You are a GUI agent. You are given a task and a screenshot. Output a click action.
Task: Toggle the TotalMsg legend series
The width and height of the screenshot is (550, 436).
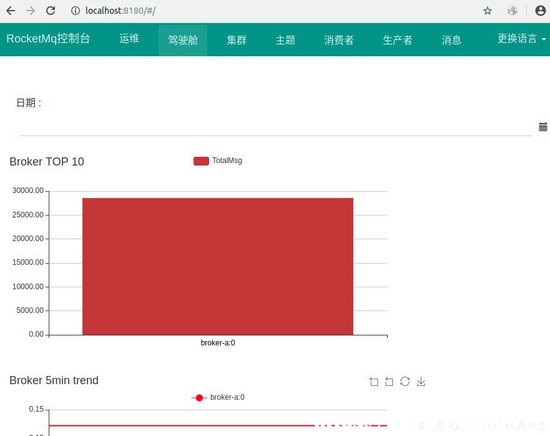coord(218,161)
